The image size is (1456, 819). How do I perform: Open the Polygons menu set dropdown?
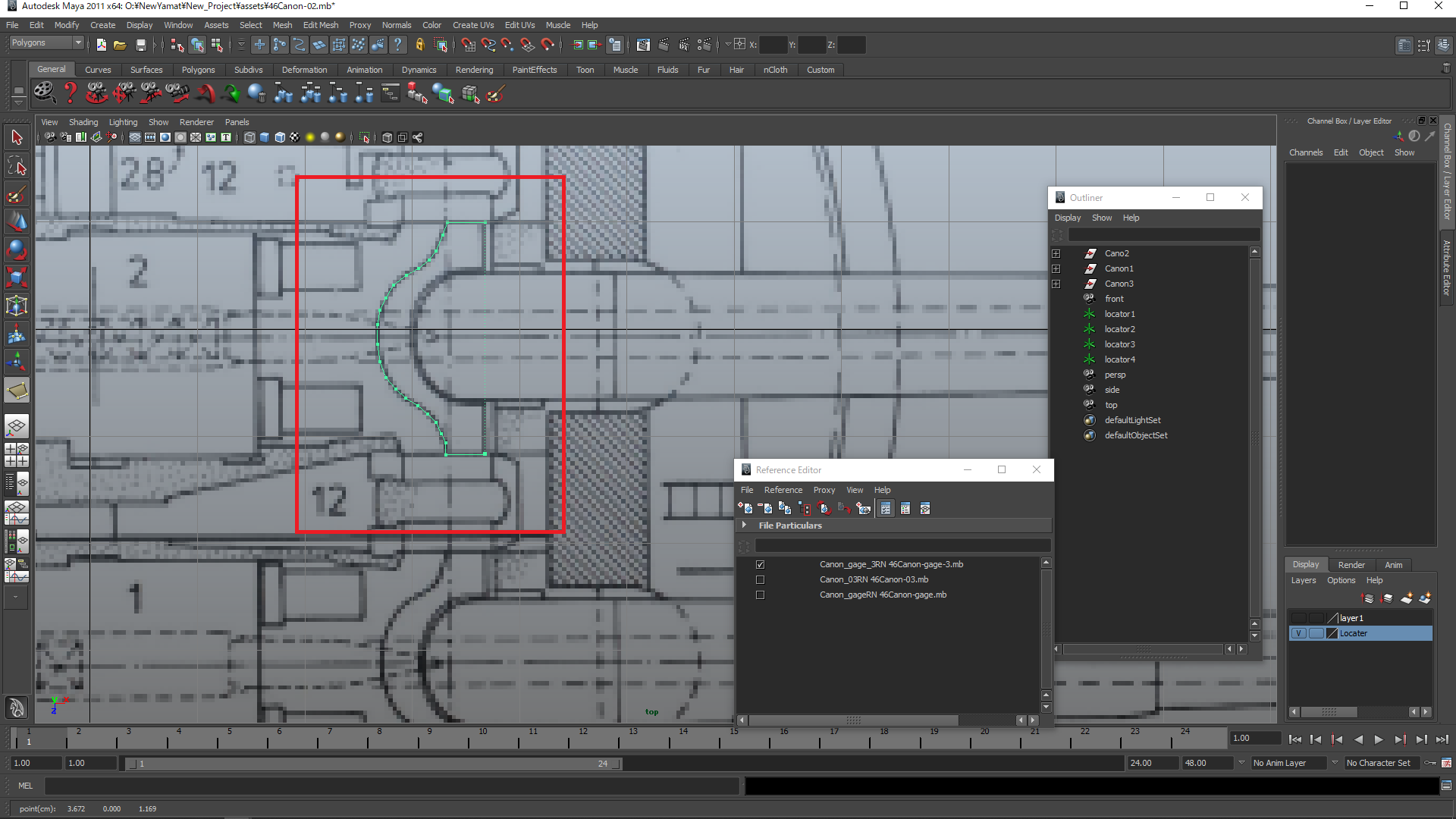[45, 43]
